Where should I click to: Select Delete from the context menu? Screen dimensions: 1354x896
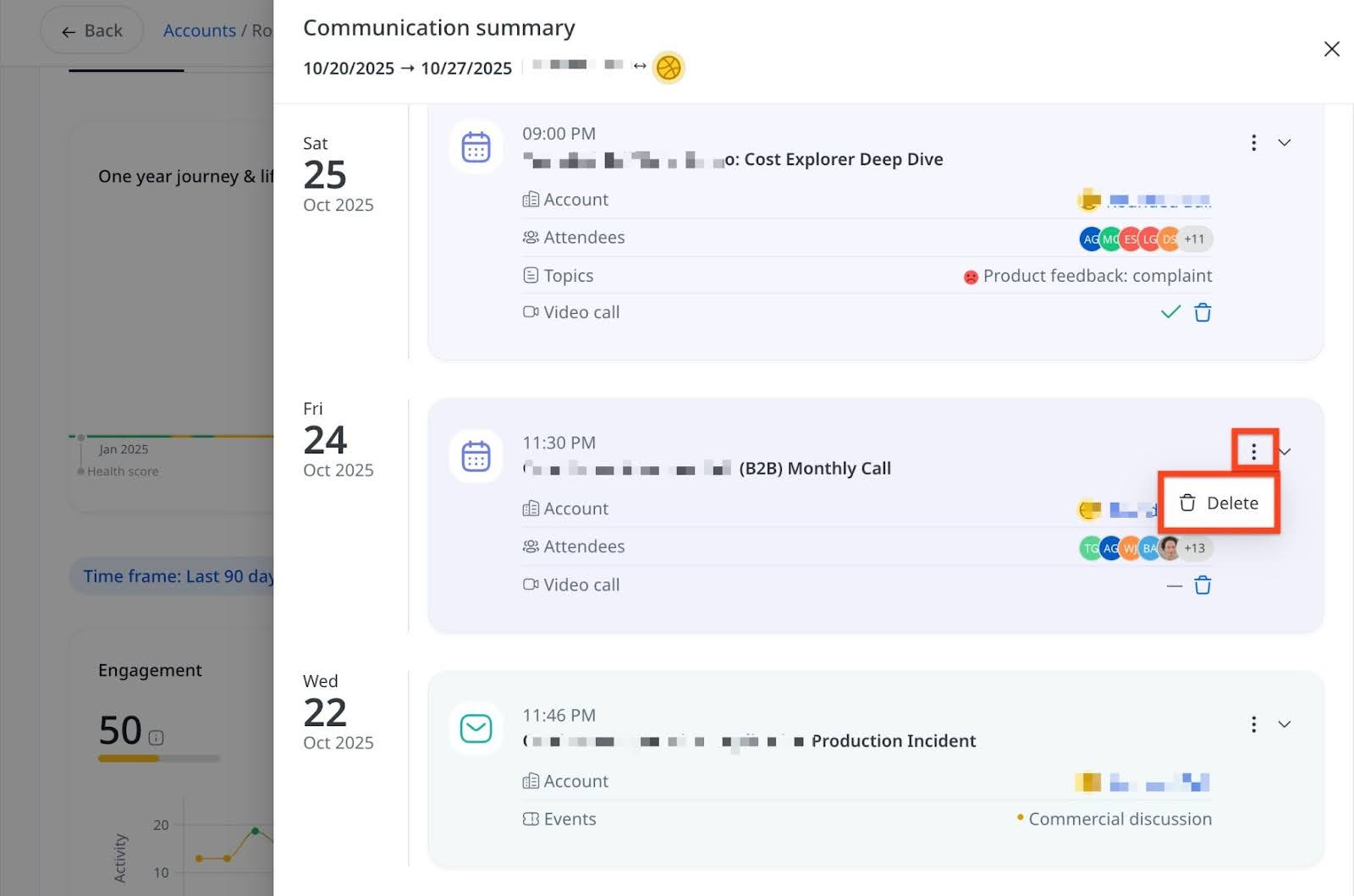click(1219, 502)
